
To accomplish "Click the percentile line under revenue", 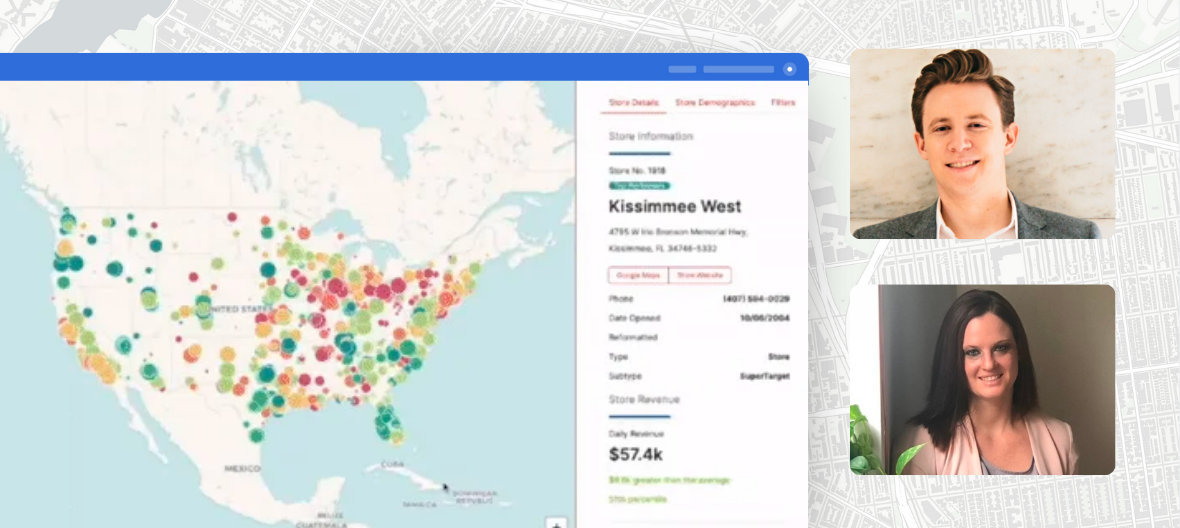I will (637, 499).
